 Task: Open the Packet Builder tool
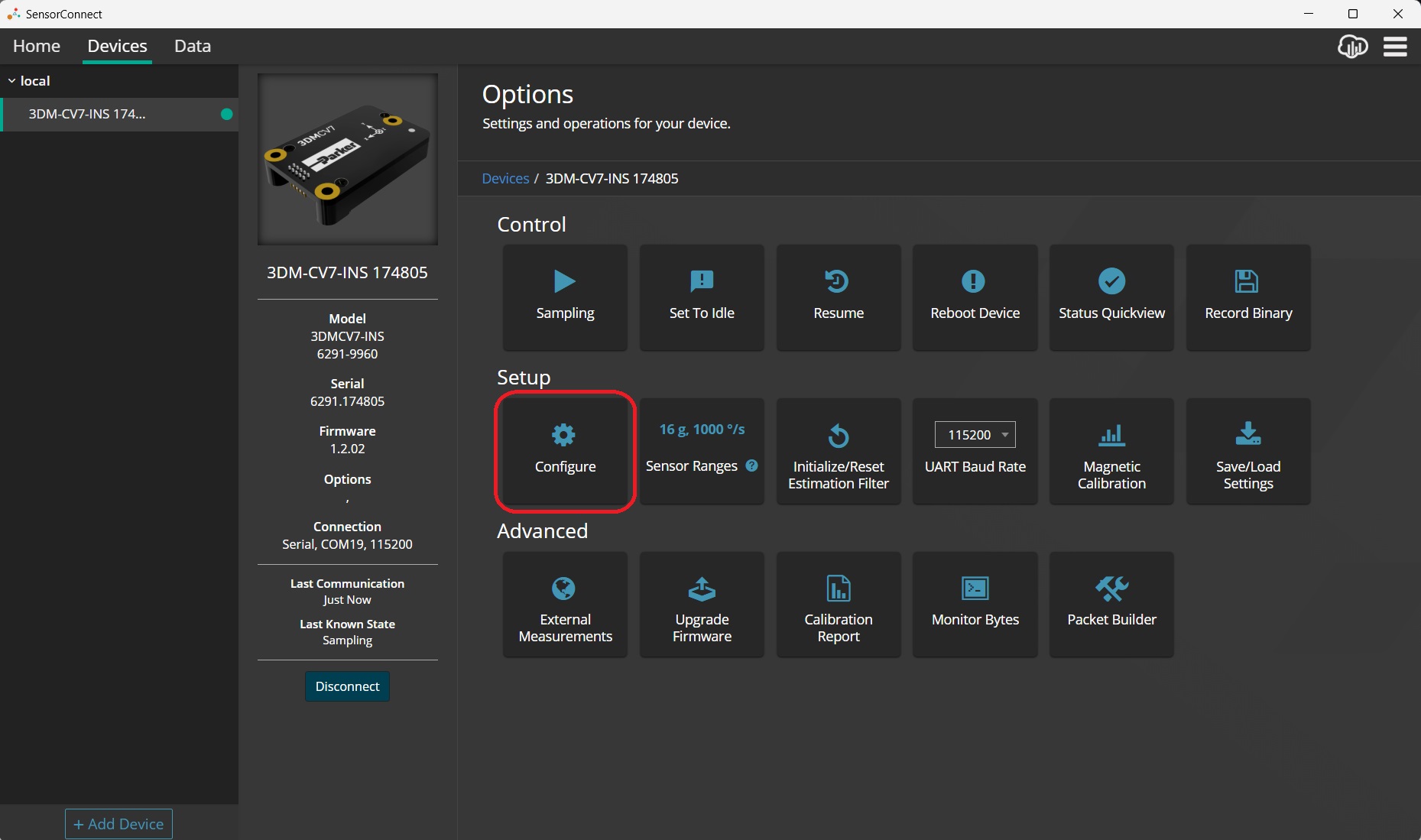coord(1111,605)
